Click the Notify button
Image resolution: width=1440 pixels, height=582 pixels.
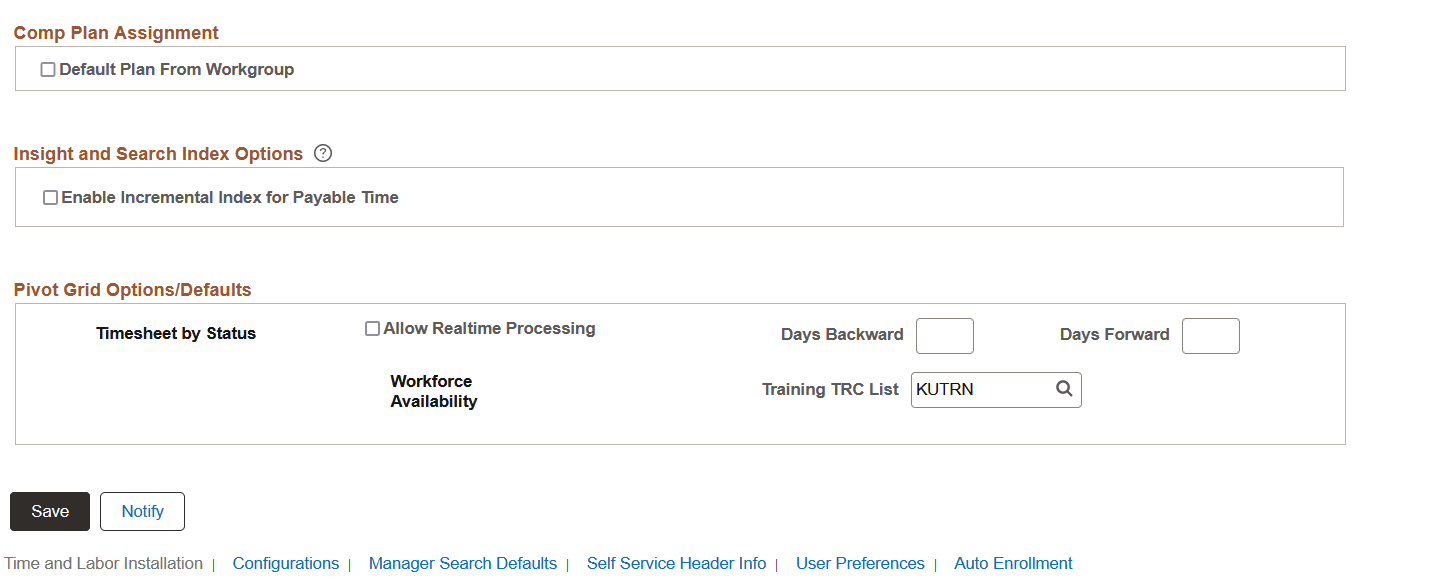tap(142, 511)
